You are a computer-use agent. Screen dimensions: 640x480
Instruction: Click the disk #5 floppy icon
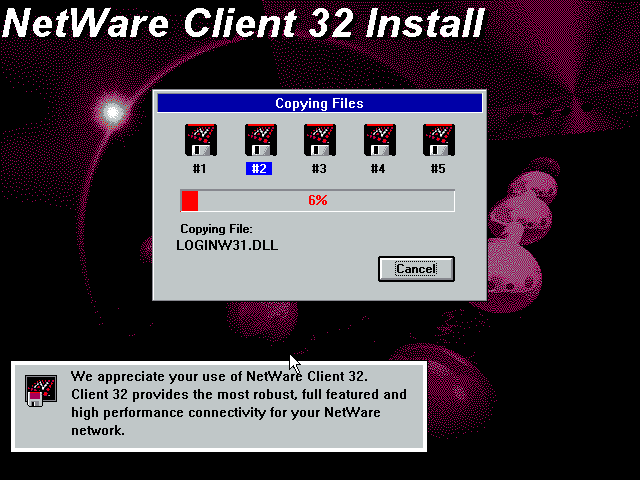click(x=439, y=140)
